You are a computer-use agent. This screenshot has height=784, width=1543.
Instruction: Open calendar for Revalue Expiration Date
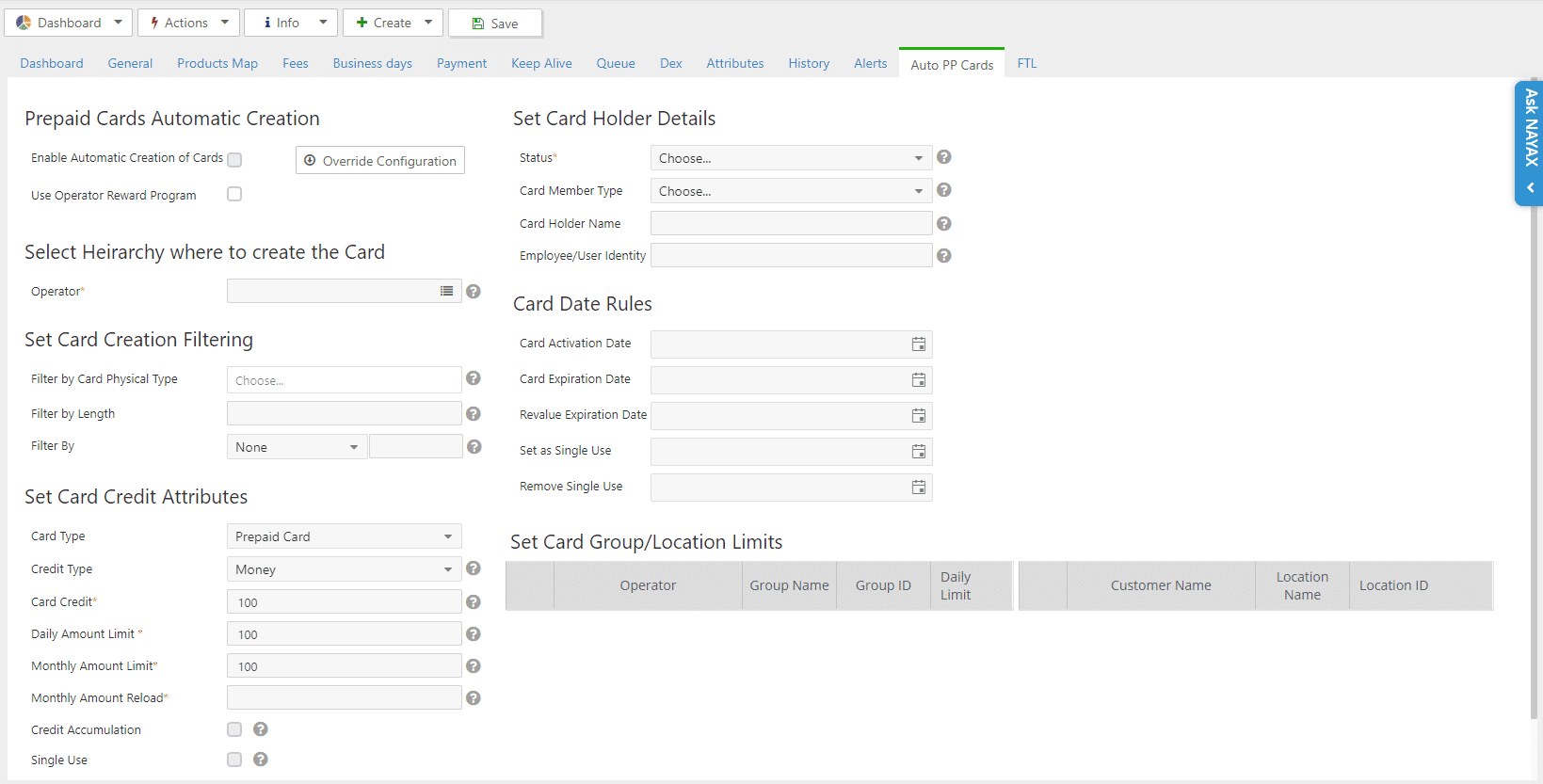(919, 416)
